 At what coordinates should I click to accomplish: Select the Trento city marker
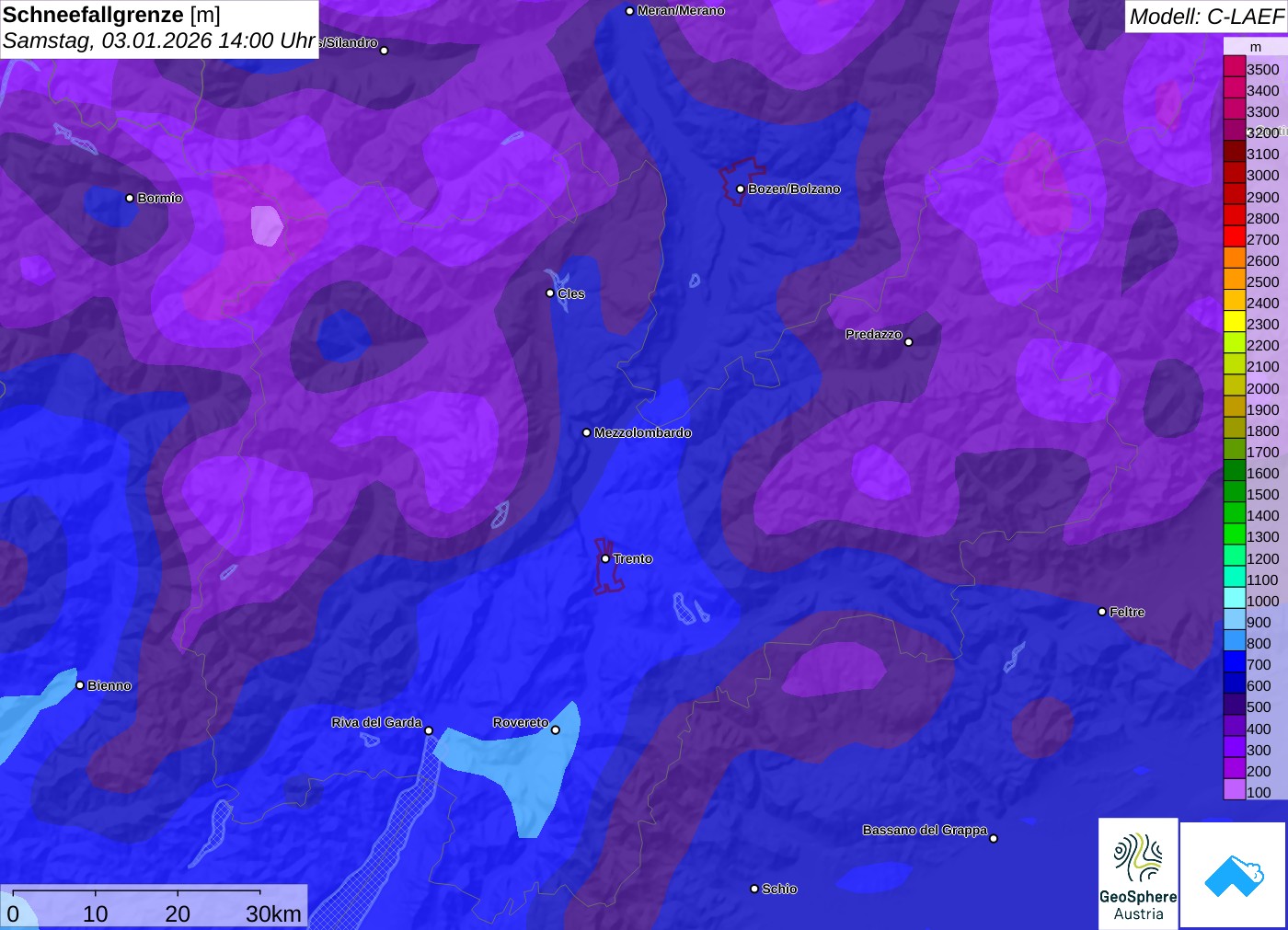tap(605, 559)
